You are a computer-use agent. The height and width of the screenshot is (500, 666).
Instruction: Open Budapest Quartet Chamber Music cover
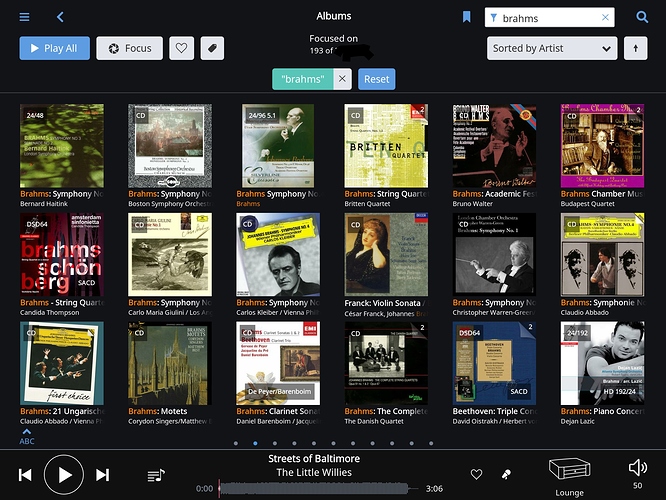[602, 146]
